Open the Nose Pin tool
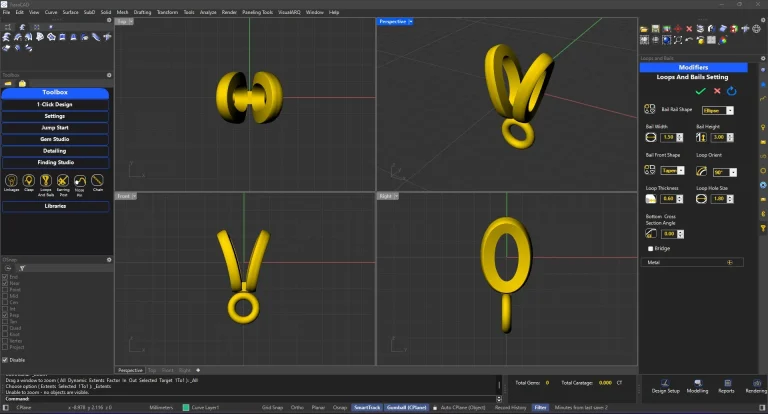768x414 pixels. (x=80, y=181)
